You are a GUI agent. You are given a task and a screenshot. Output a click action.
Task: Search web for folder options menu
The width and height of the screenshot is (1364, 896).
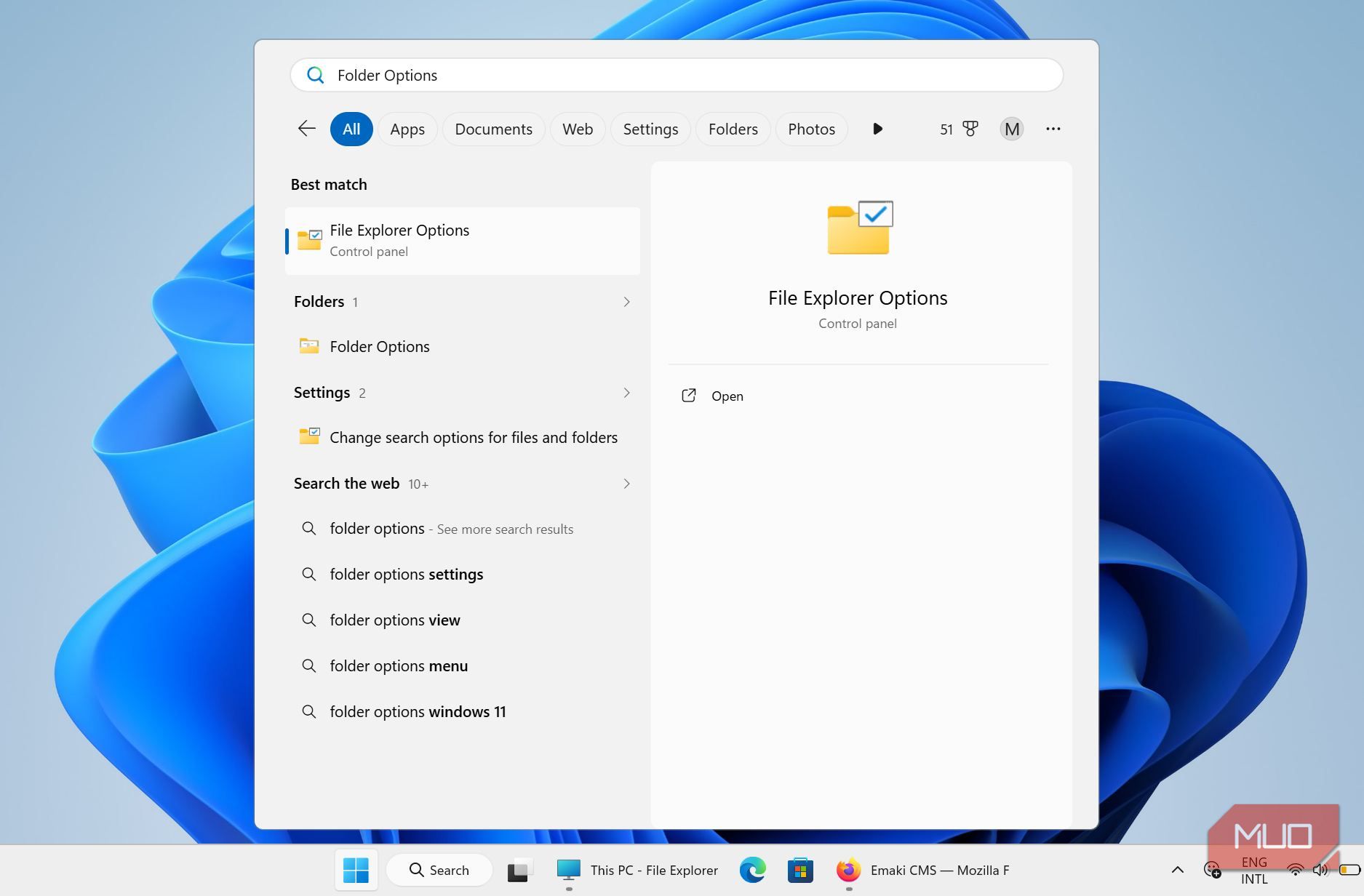462,666
